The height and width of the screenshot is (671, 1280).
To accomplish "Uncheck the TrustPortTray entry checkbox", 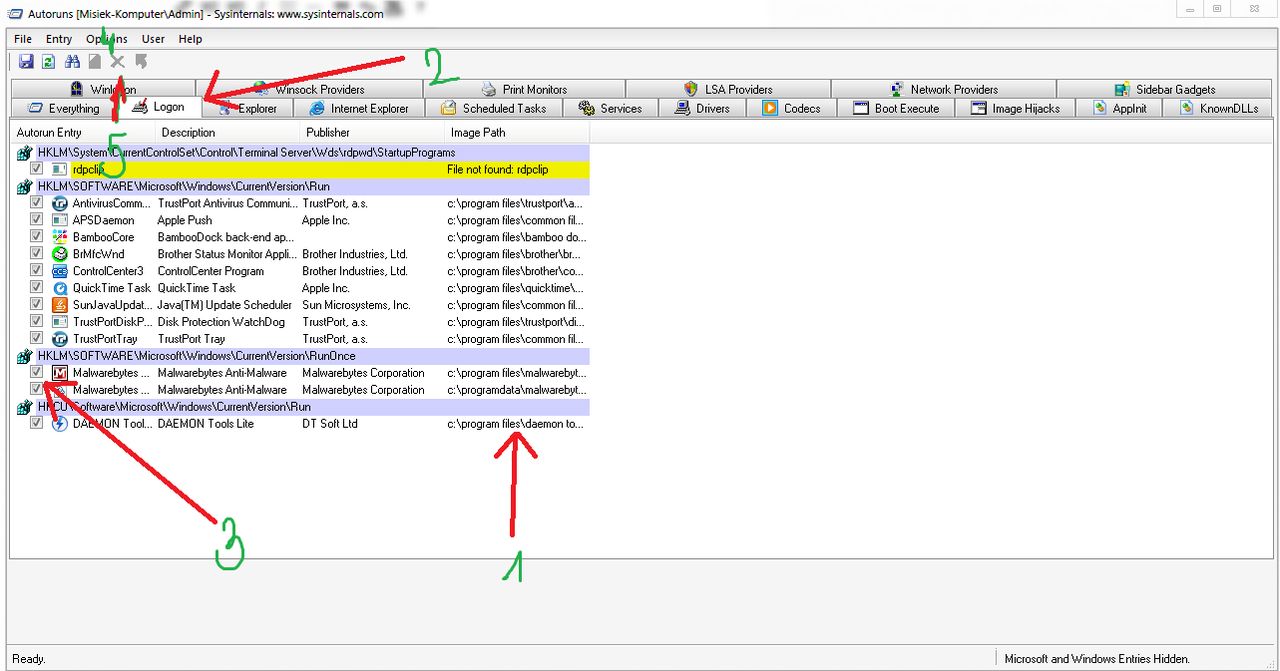I will 37,339.
